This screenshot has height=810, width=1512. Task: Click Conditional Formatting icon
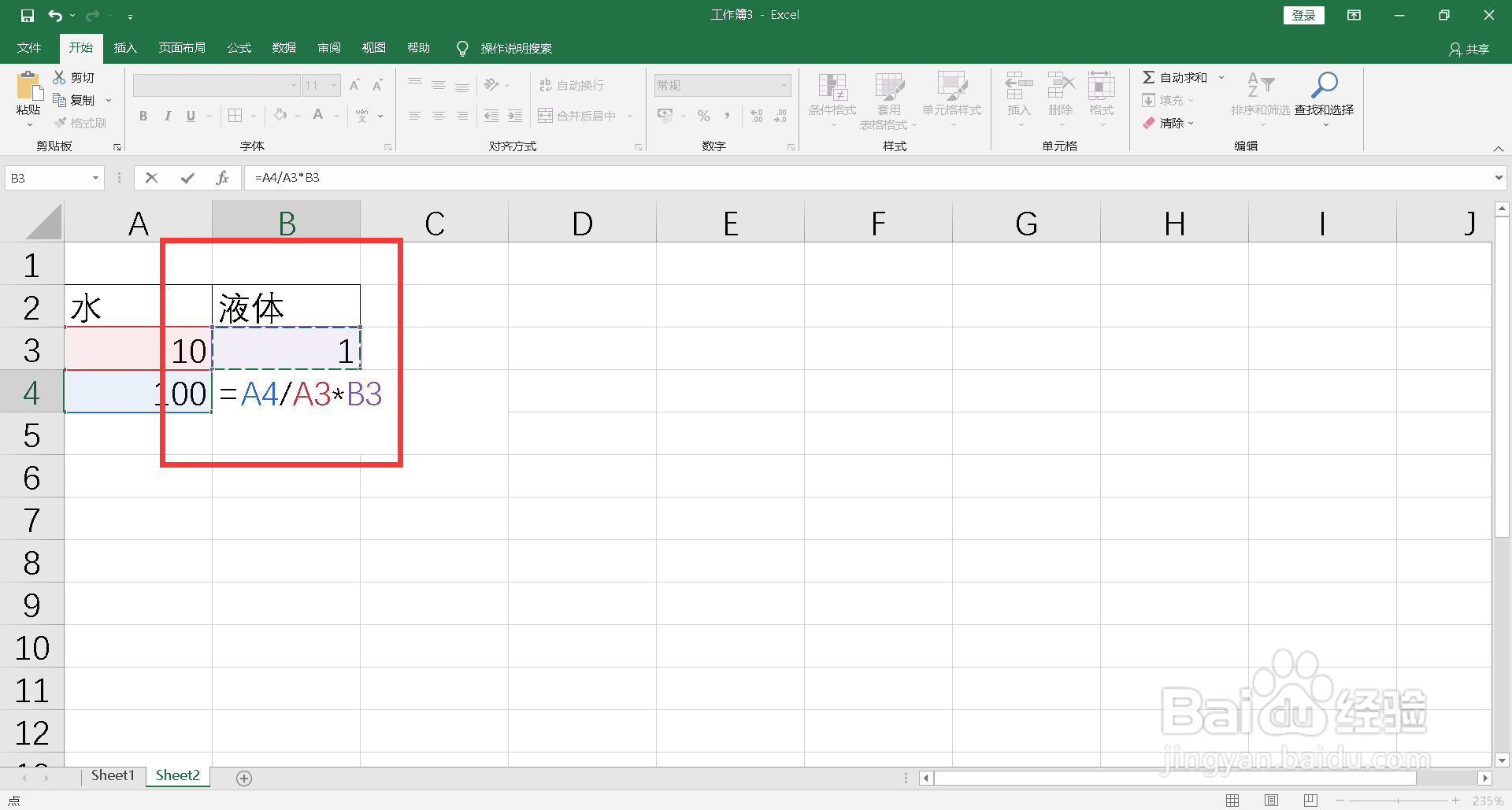point(832,87)
